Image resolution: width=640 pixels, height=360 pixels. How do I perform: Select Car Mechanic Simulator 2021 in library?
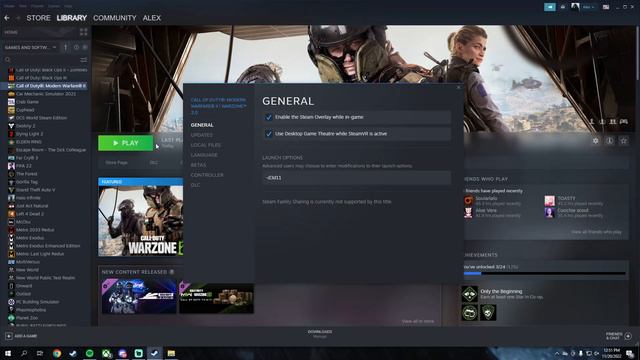pyautogui.click(x=45, y=94)
